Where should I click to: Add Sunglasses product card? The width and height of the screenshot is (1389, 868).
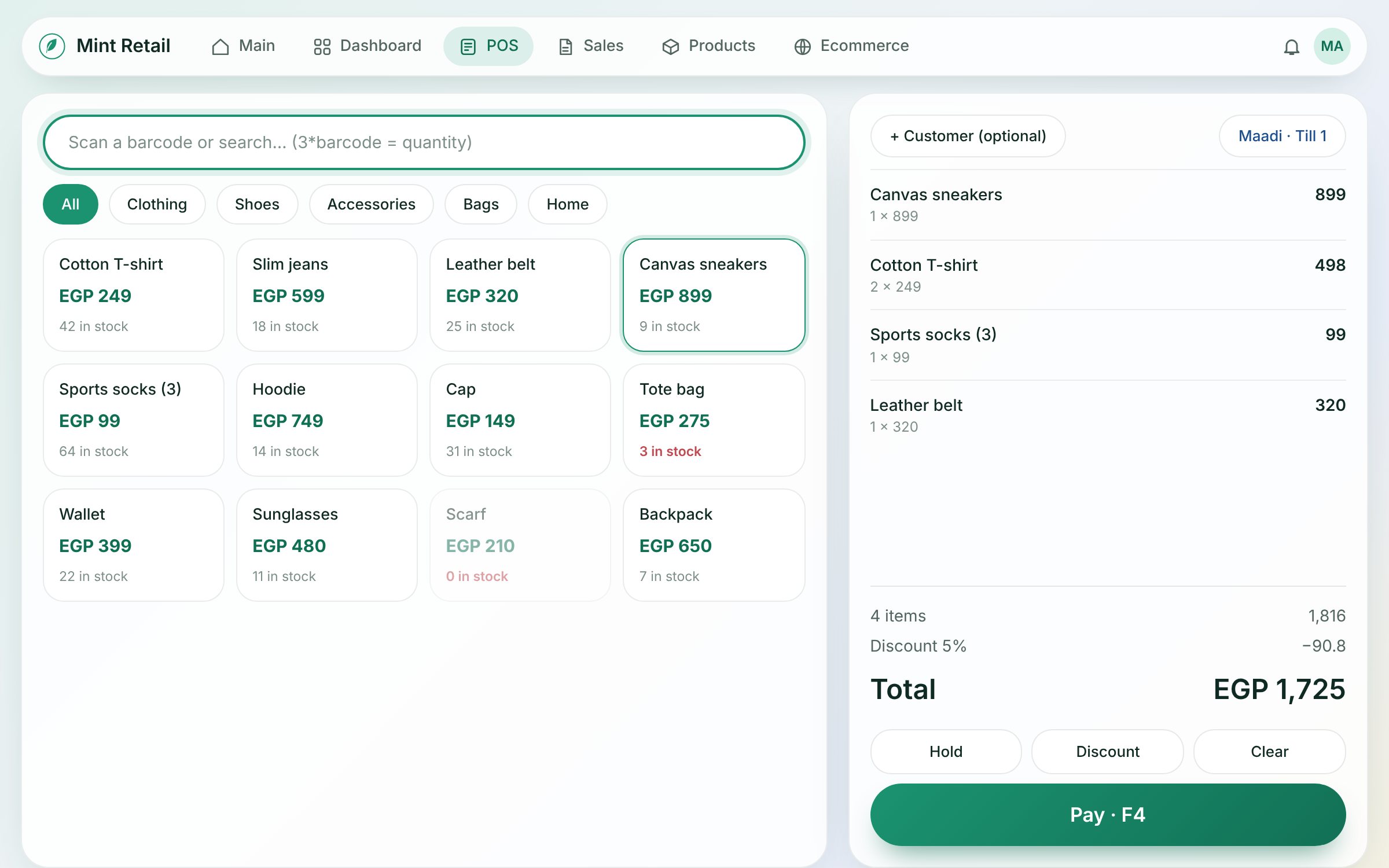click(x=327, y=545)
